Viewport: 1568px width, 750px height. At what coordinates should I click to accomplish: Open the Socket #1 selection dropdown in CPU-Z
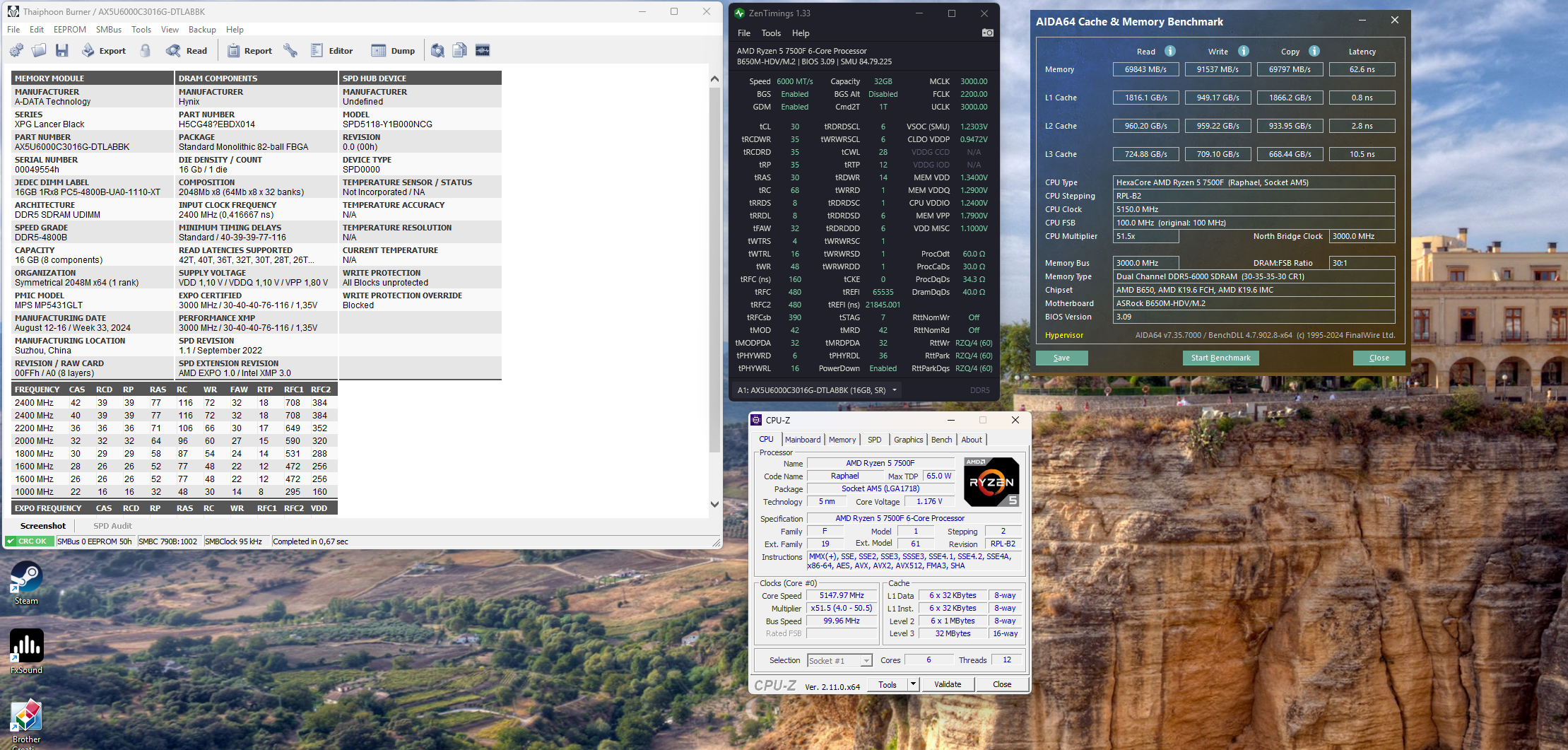[839, 660]
